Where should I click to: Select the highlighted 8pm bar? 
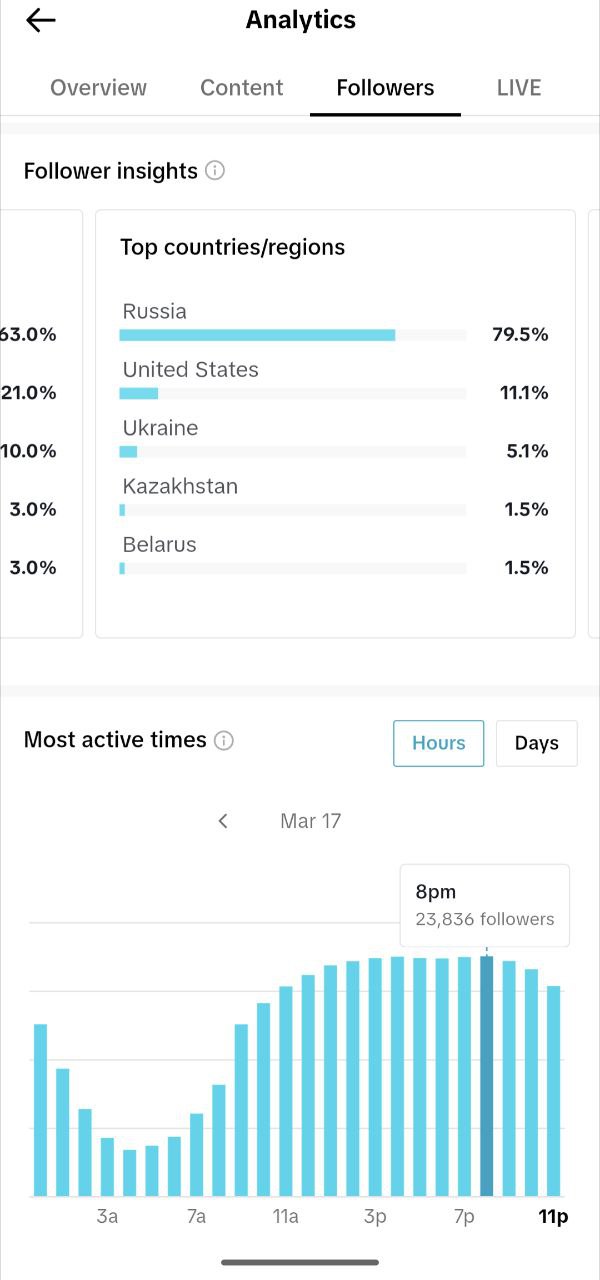click(487, 1076)
